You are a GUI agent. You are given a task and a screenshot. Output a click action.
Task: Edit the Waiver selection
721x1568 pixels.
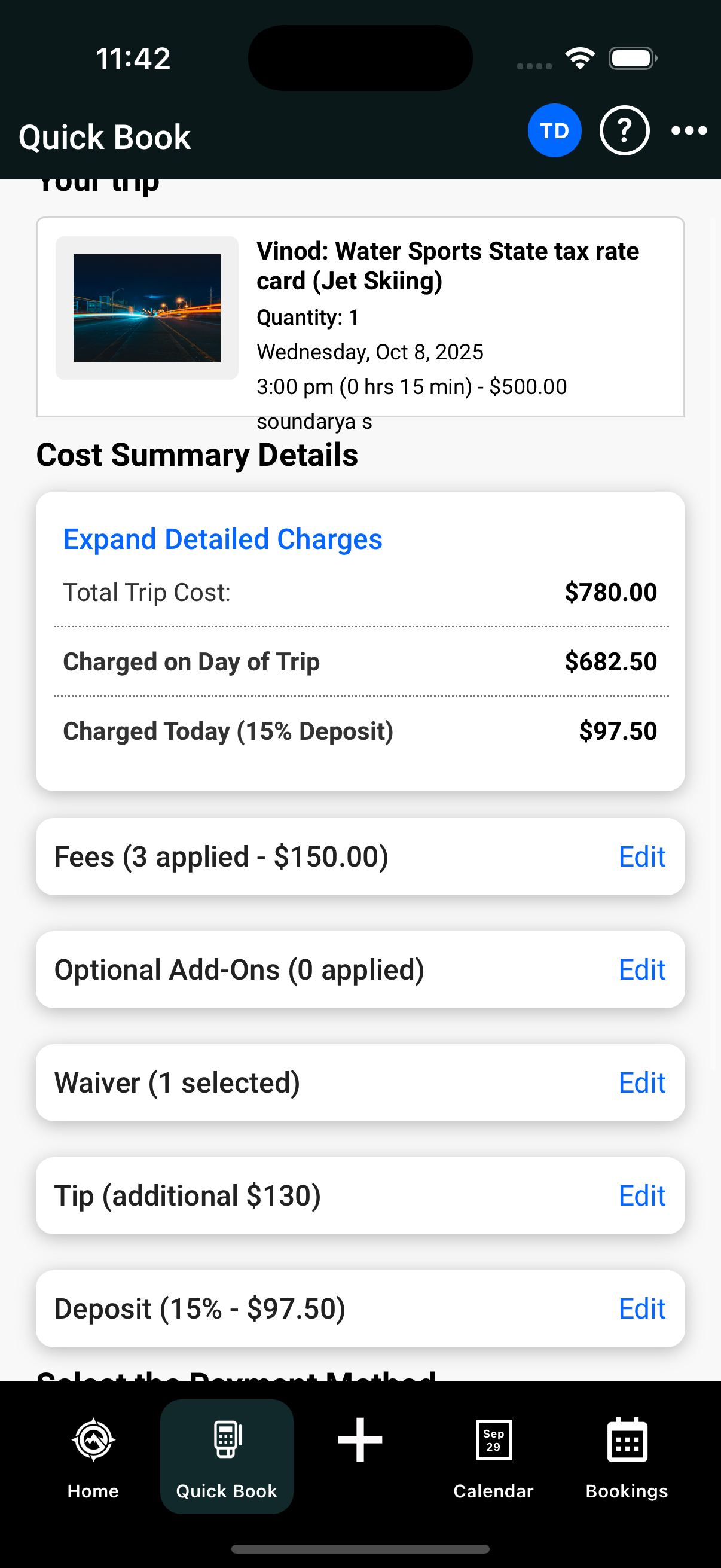point(642,1083)
